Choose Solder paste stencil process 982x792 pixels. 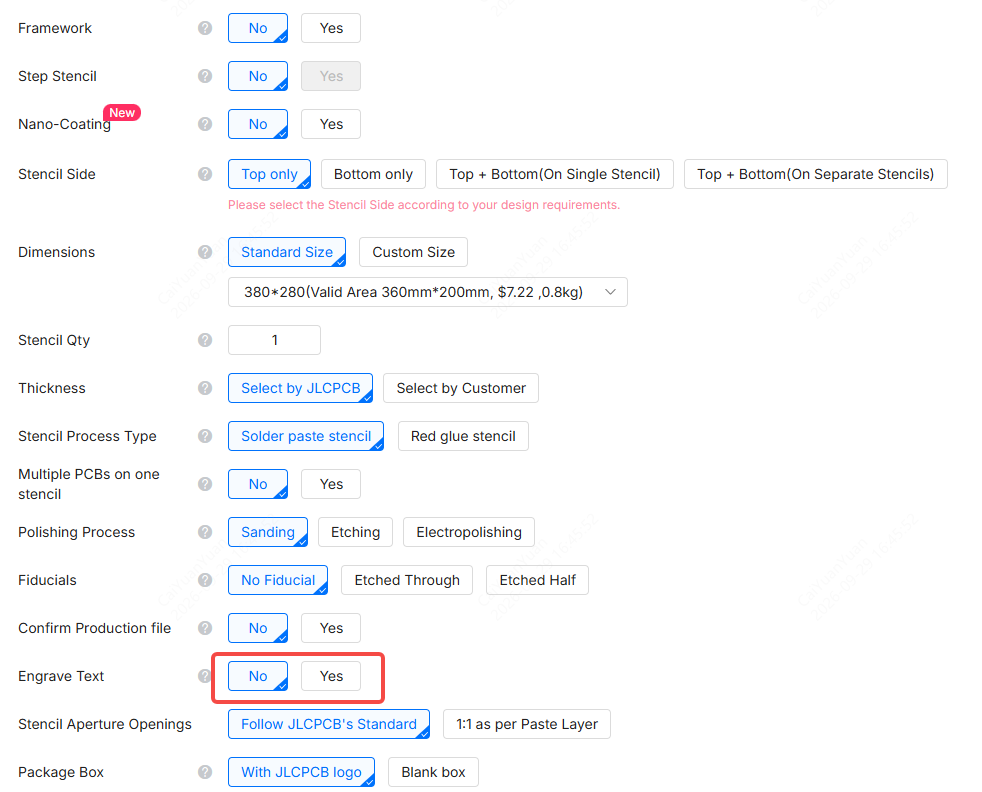click(x=306, y=436)
